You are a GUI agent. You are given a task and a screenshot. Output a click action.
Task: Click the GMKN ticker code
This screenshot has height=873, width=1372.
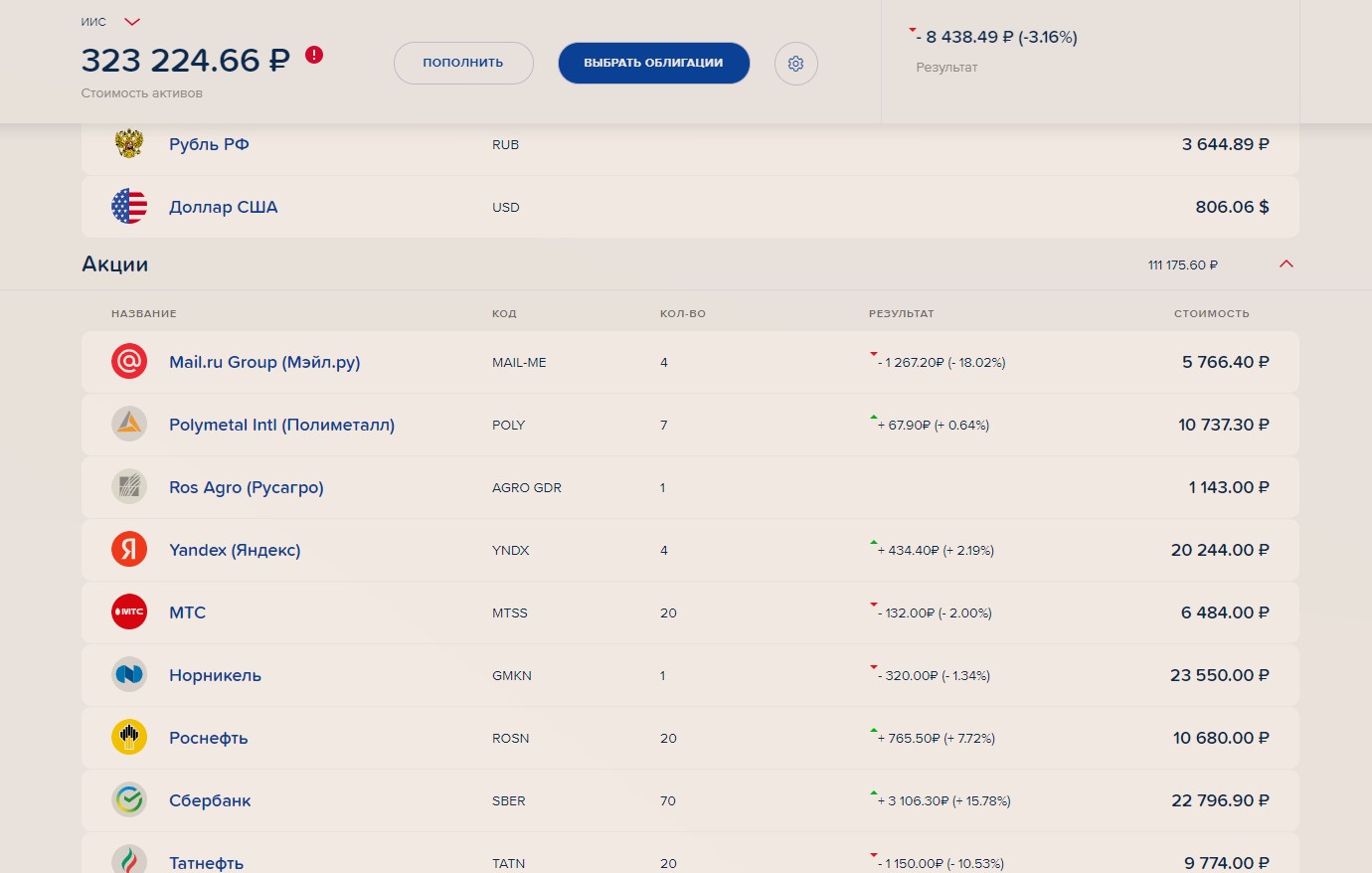(x=512, y=676)
